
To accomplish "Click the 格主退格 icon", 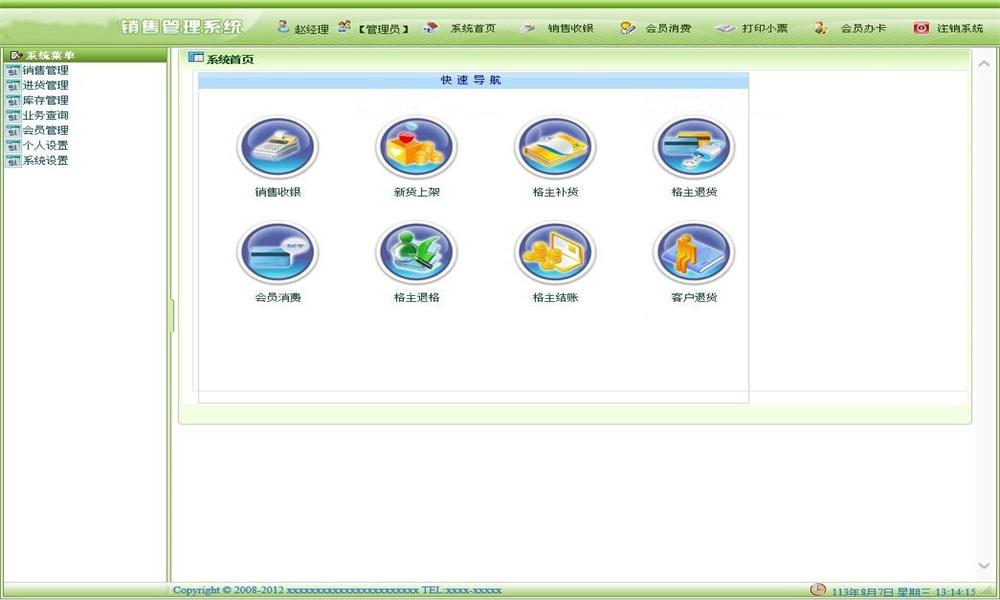I will 416,252.
